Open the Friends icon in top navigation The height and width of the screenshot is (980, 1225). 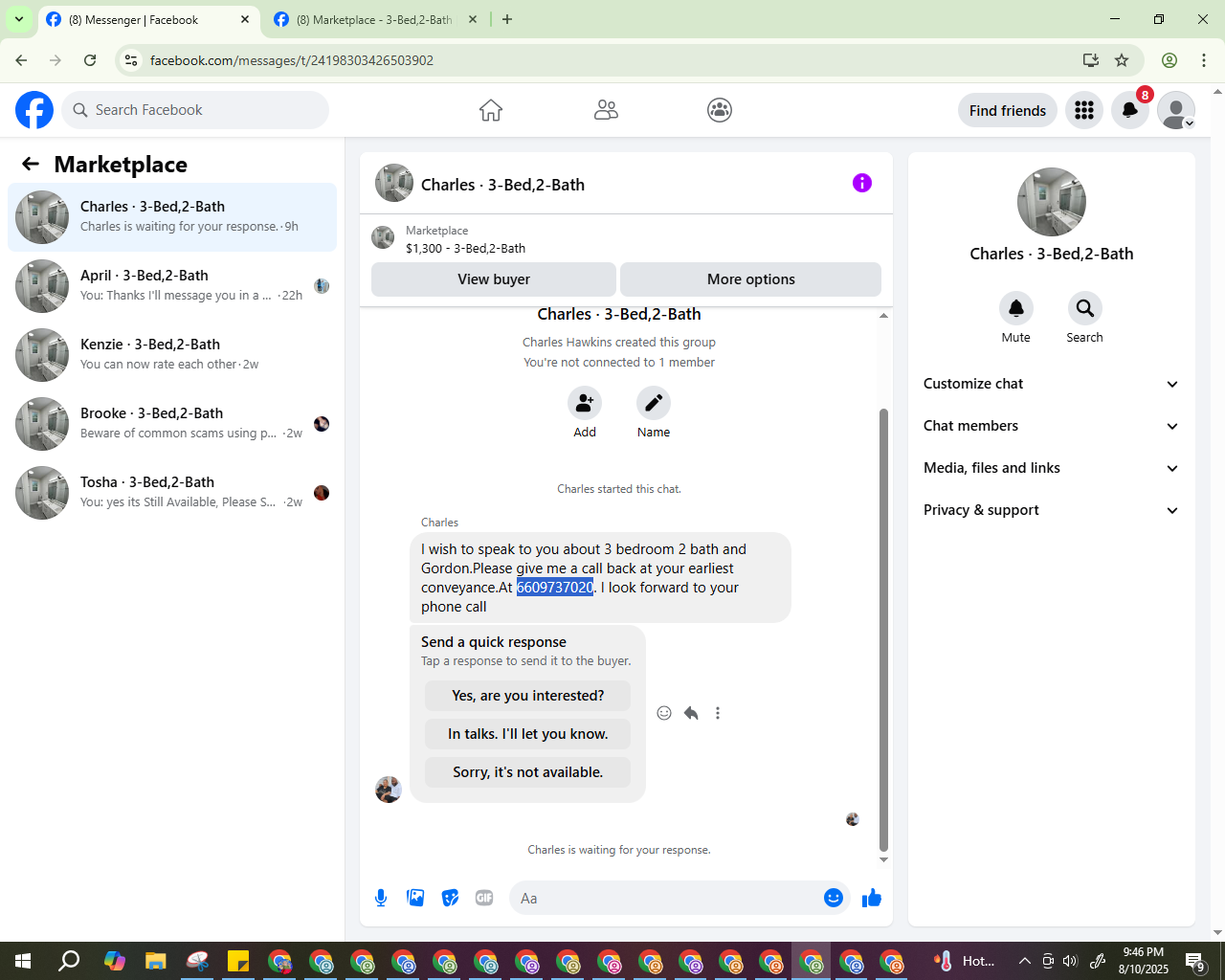coord(606,110)
